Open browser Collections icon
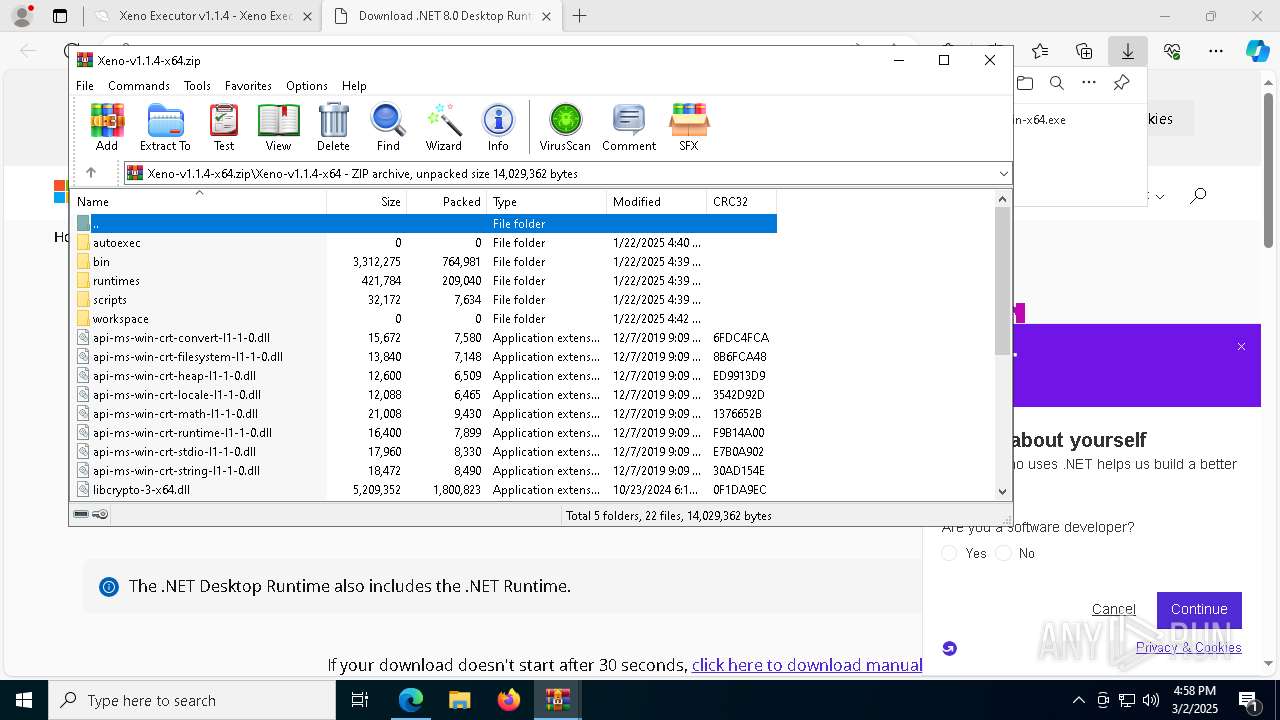 [x=1084, y=51]
